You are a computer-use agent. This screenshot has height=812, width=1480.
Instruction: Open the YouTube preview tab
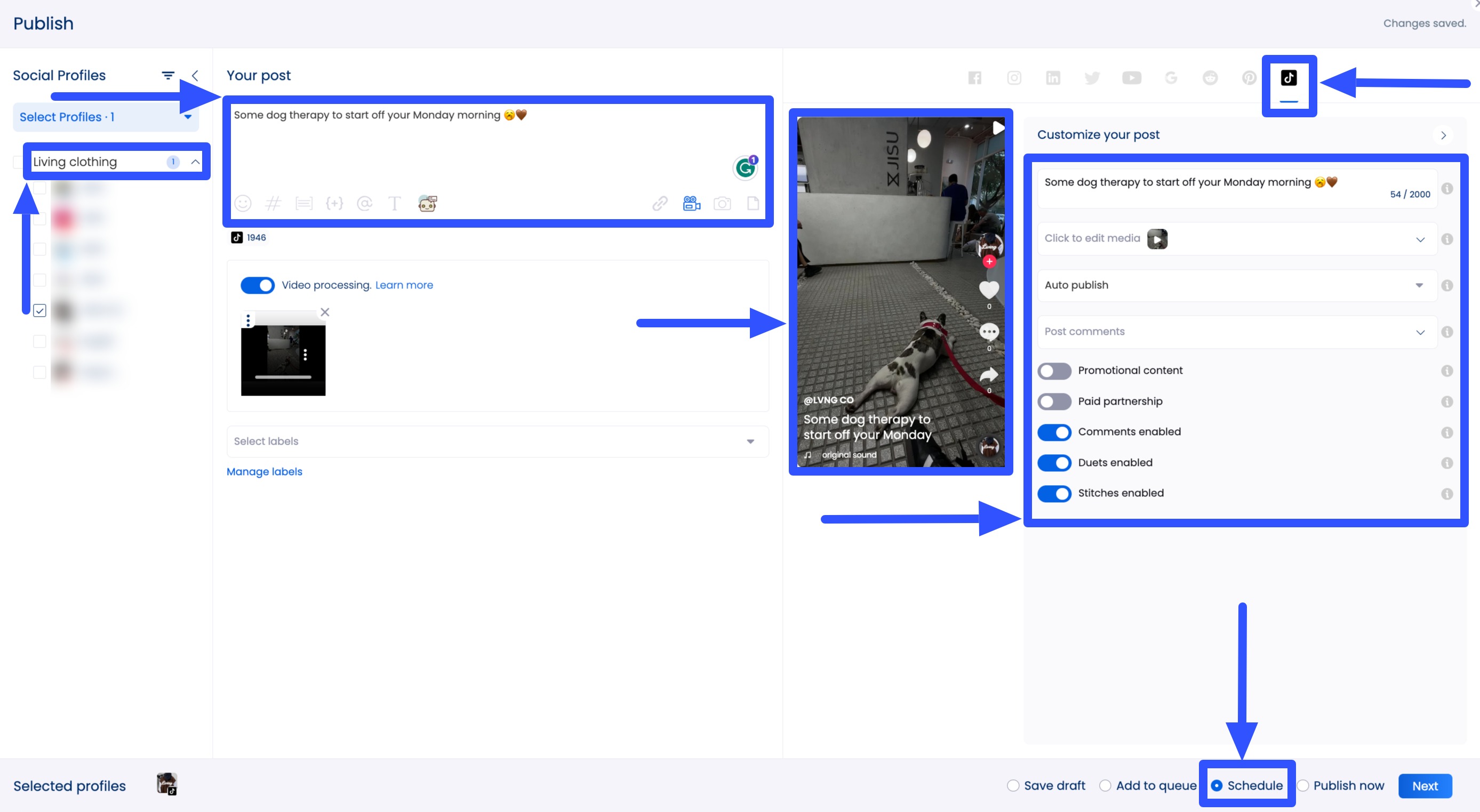1131,78
